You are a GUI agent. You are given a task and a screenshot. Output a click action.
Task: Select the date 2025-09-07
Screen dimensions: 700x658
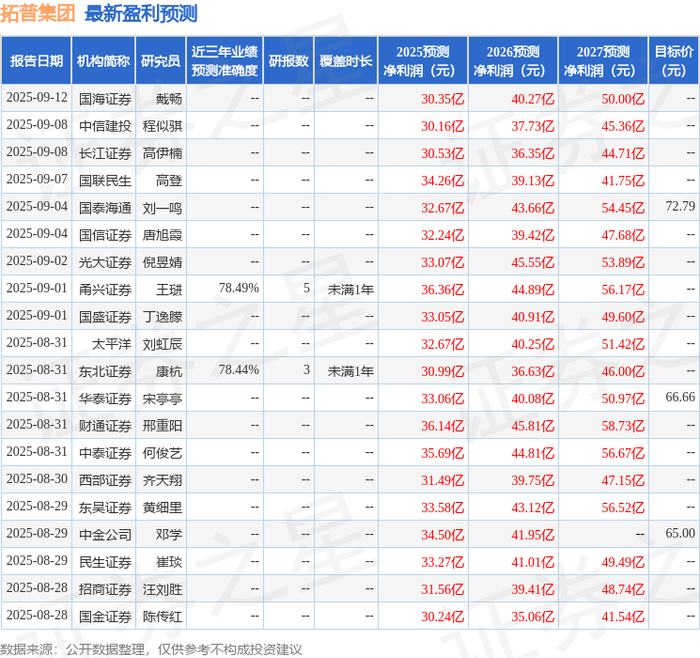[37, 179]
